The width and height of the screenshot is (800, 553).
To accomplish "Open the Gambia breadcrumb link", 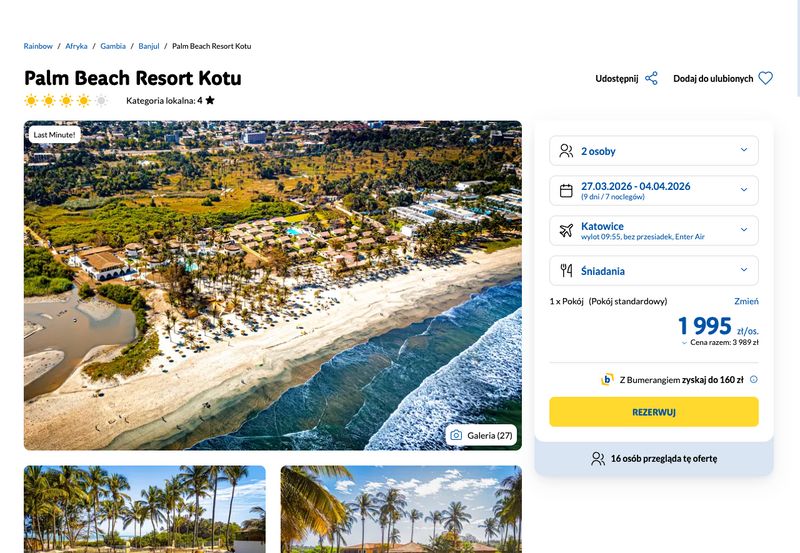I will pyautogui.click(x=113, y=46).
